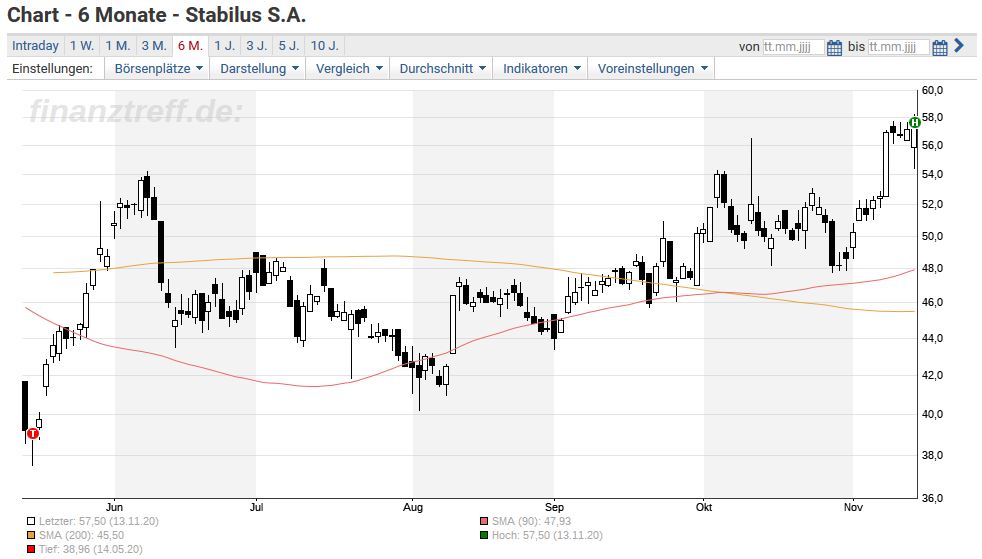Click 'SMA (90): 47,93' legend text

[x=531, y=521]
